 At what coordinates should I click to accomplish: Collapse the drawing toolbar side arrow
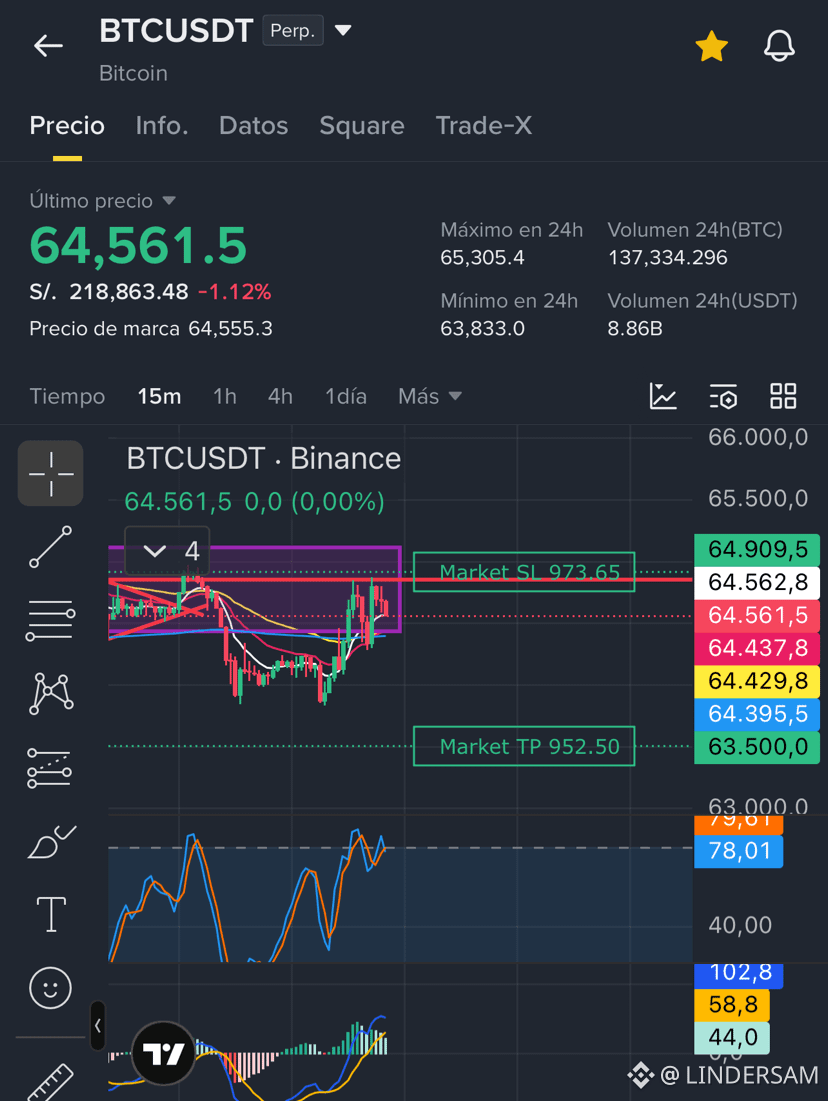tap(98, 1026)
